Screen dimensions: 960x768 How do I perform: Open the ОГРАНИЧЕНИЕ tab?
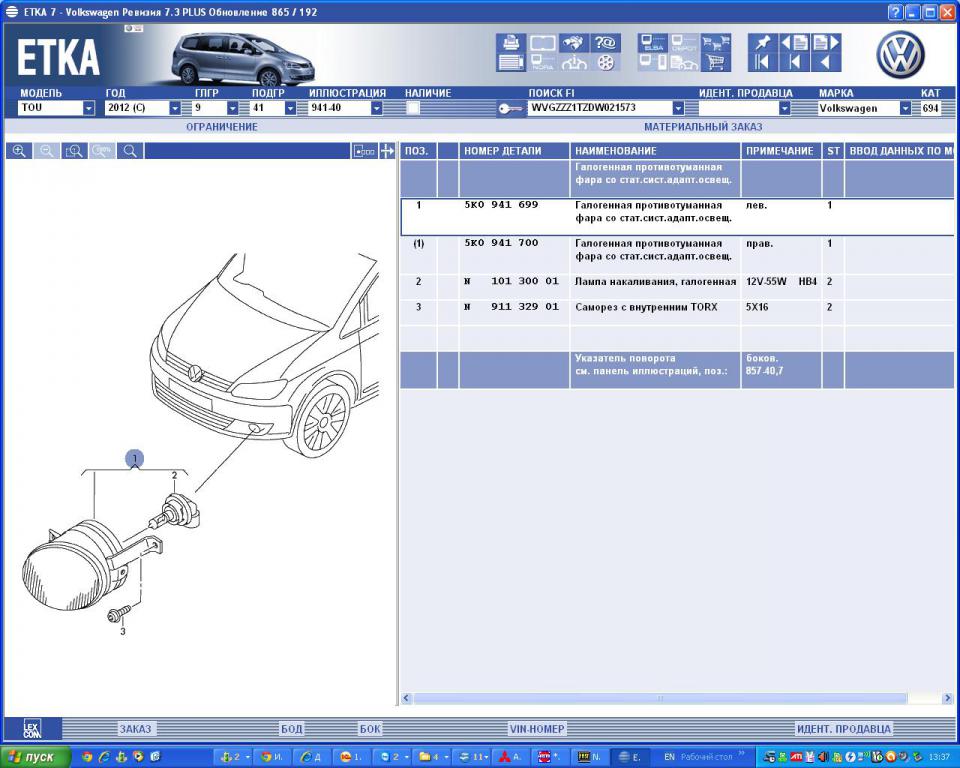coord(222,127)
